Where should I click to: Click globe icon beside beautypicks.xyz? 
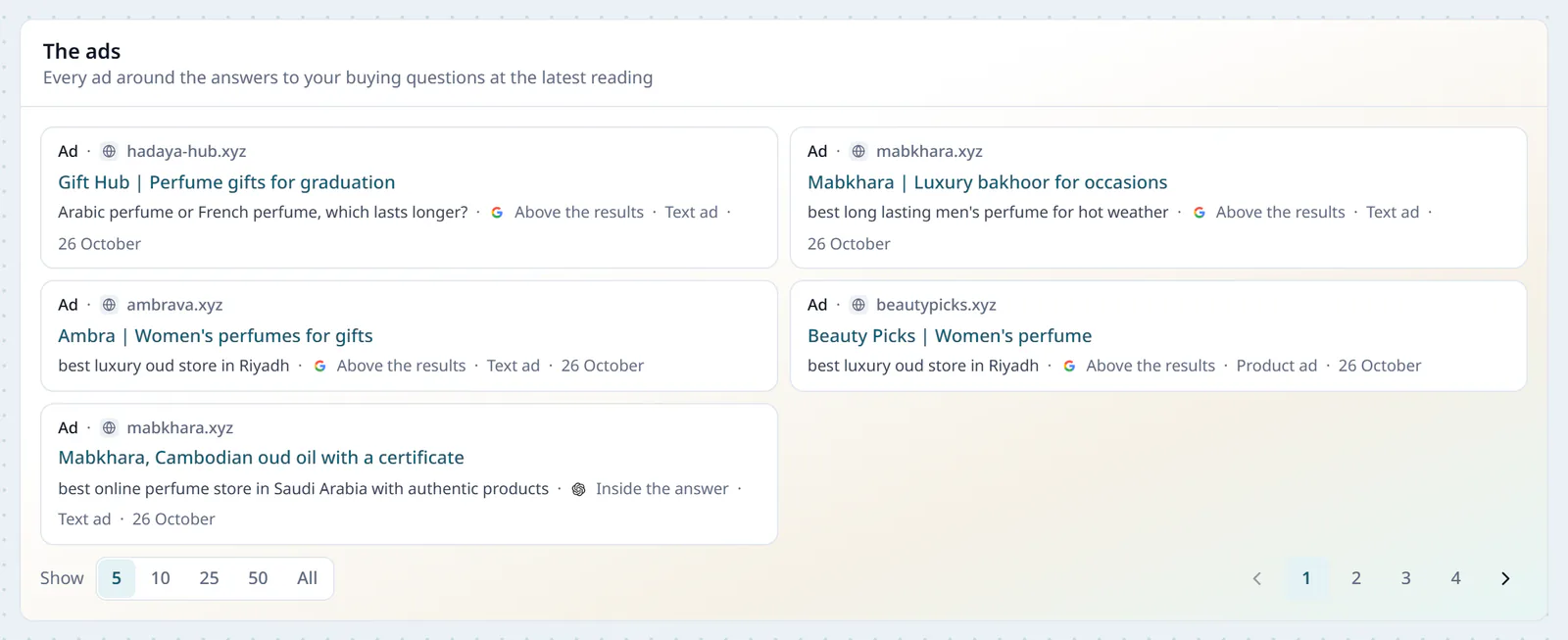[x=858, y=305]
